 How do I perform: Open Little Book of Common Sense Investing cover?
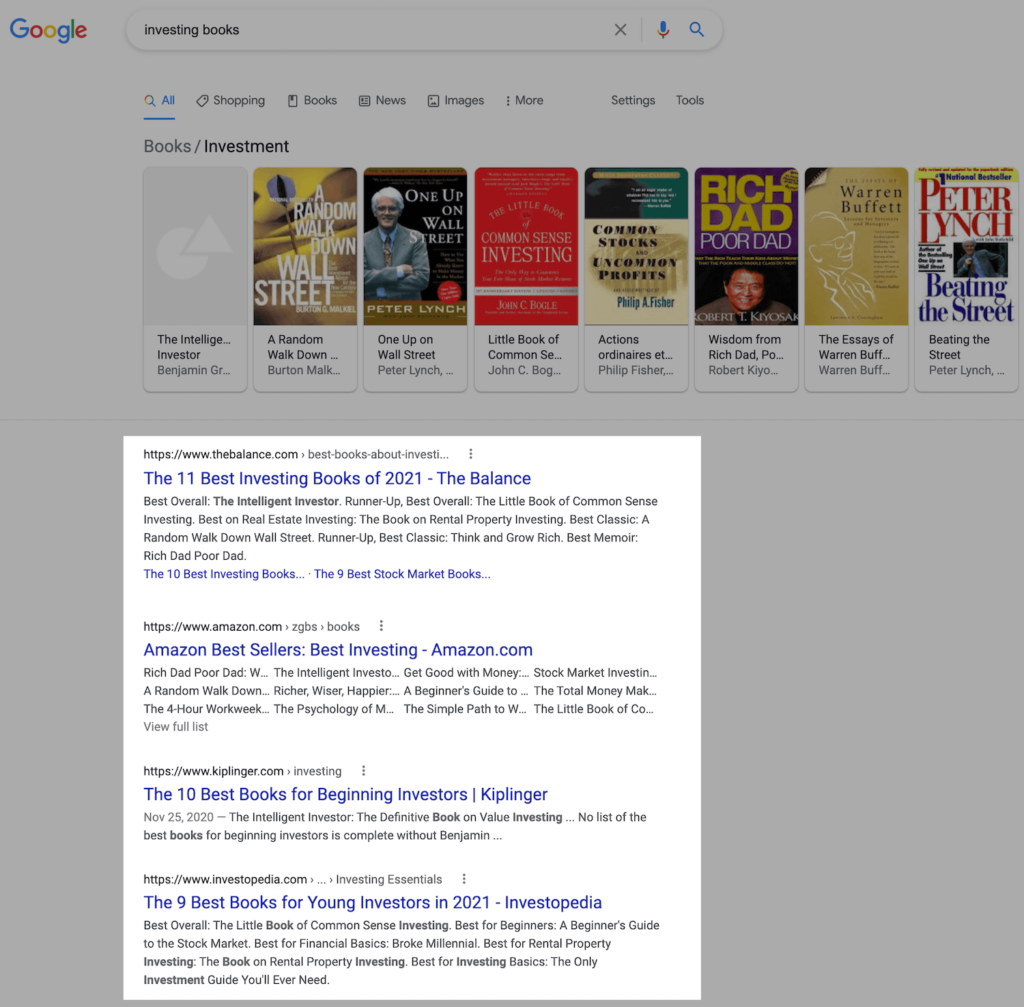pos(526,246)
